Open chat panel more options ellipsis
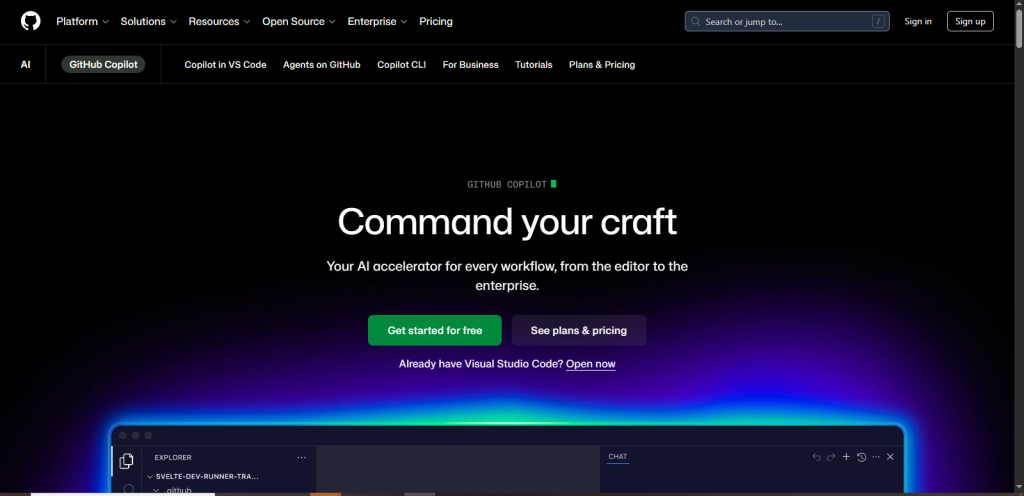1024x496 pixels. pos(876,457)
